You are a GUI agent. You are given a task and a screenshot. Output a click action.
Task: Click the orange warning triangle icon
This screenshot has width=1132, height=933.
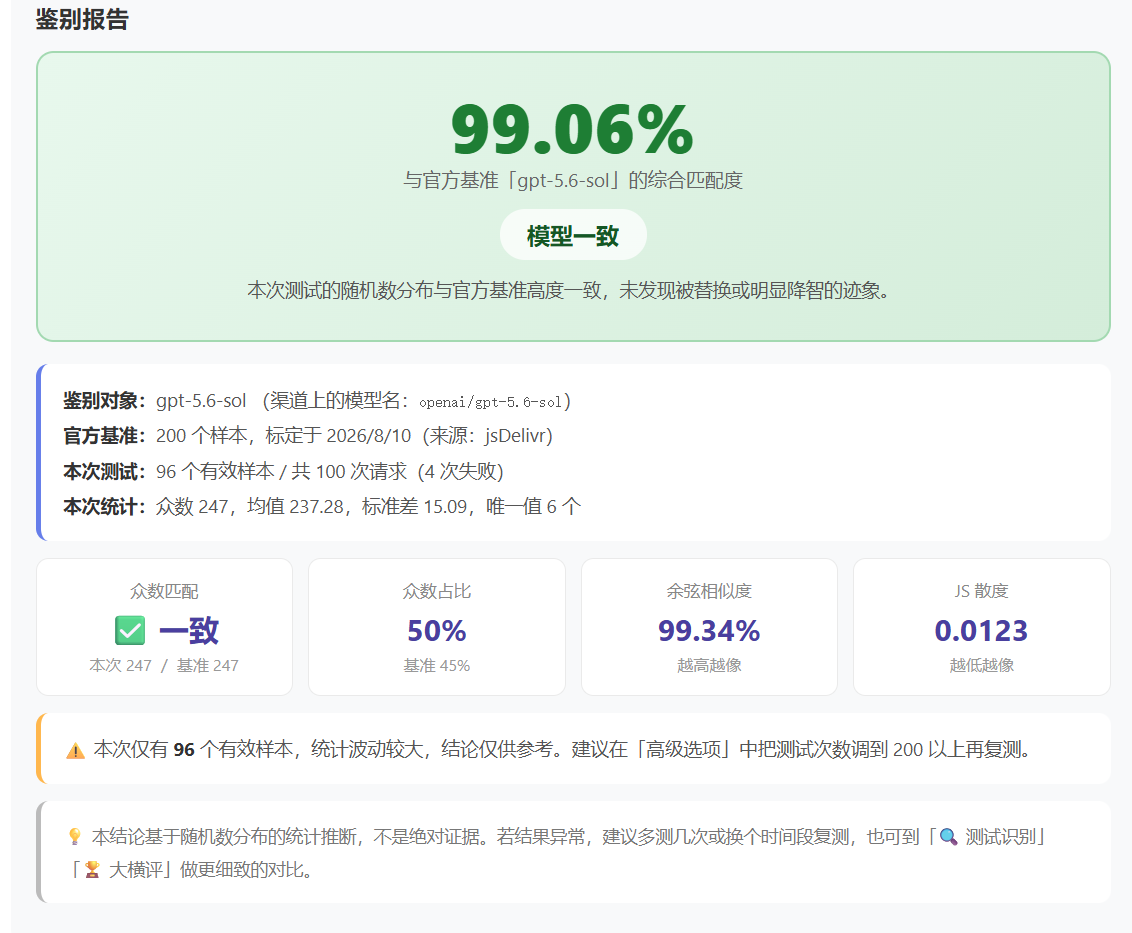[75, 750]
